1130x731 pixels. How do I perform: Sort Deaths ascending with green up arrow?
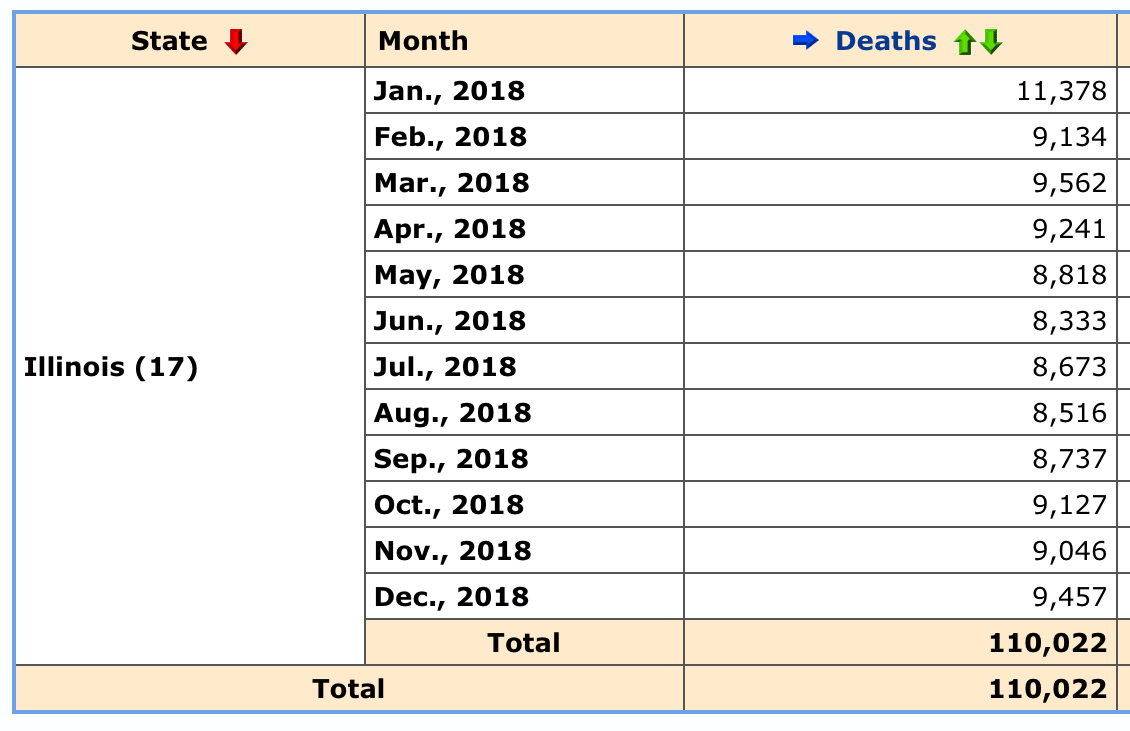[x=964, y=43]
